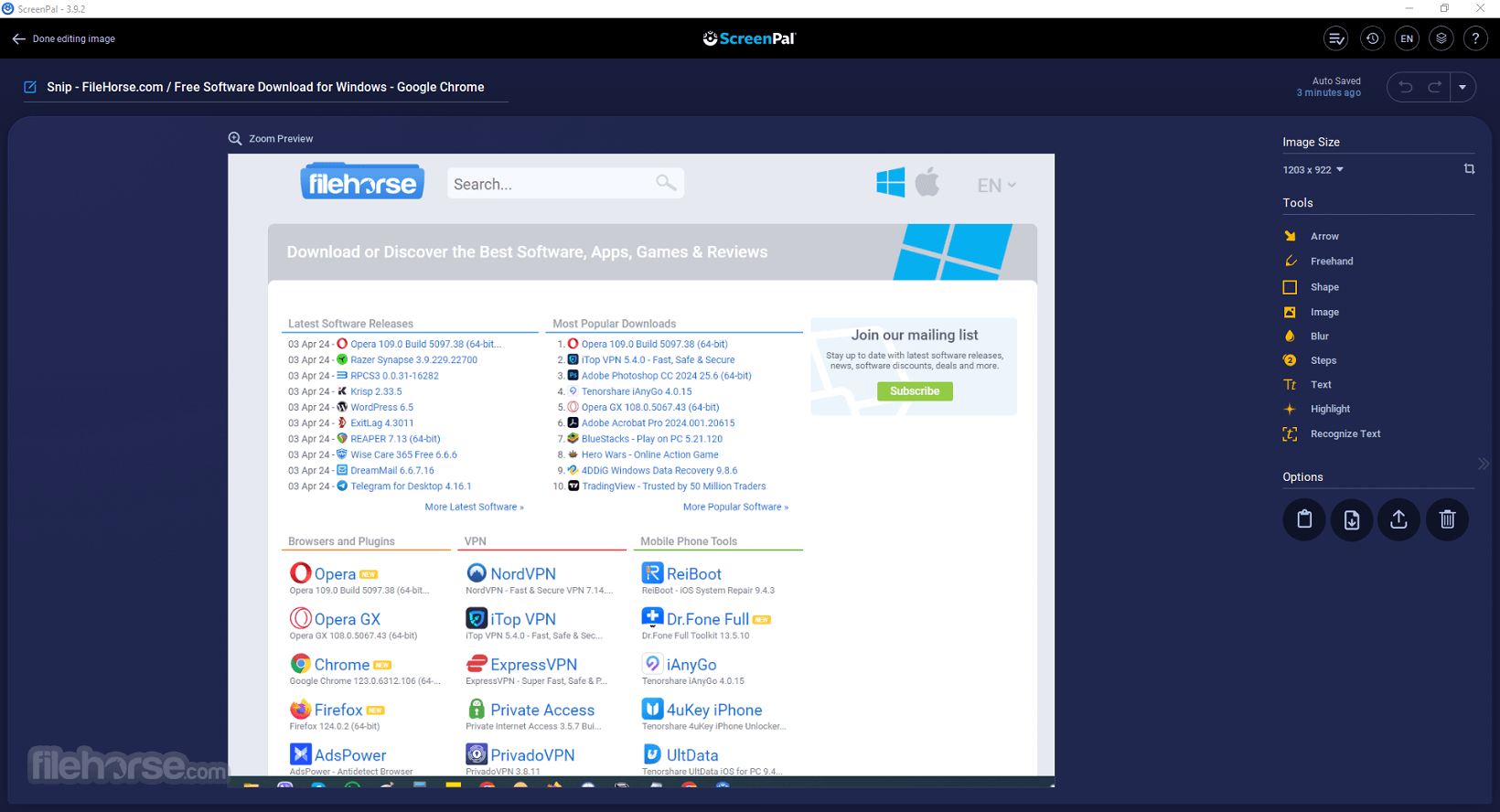Image resolution: width=1500 pixels, height=812 pixels.
Task: Open the EN language selector in the ScreenPal header
Action: (1407, 38)
